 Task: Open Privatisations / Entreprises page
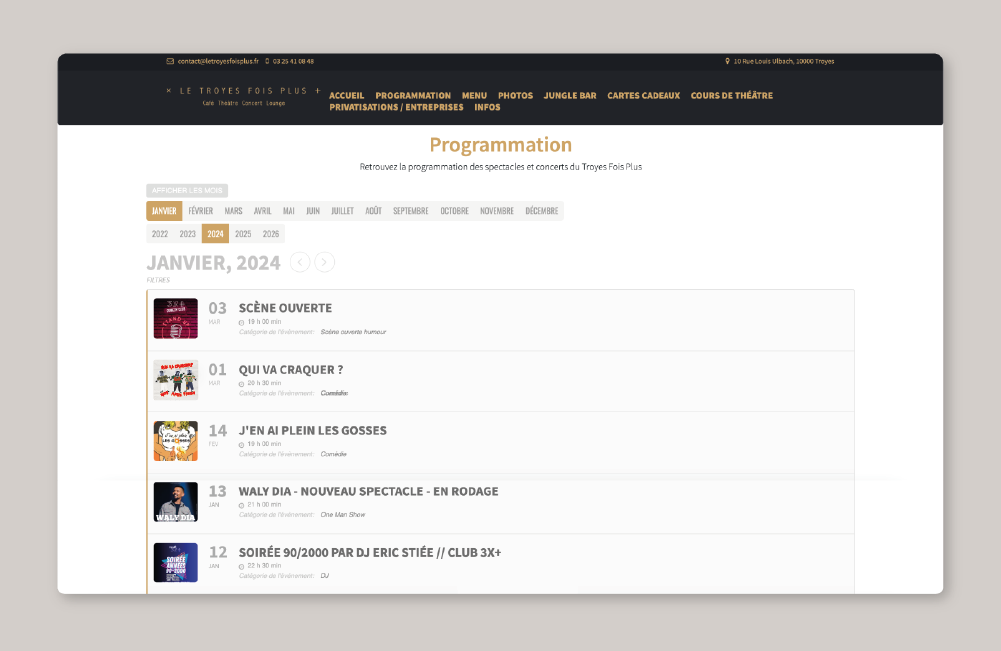pyautogui.click(x=396, y=107)
